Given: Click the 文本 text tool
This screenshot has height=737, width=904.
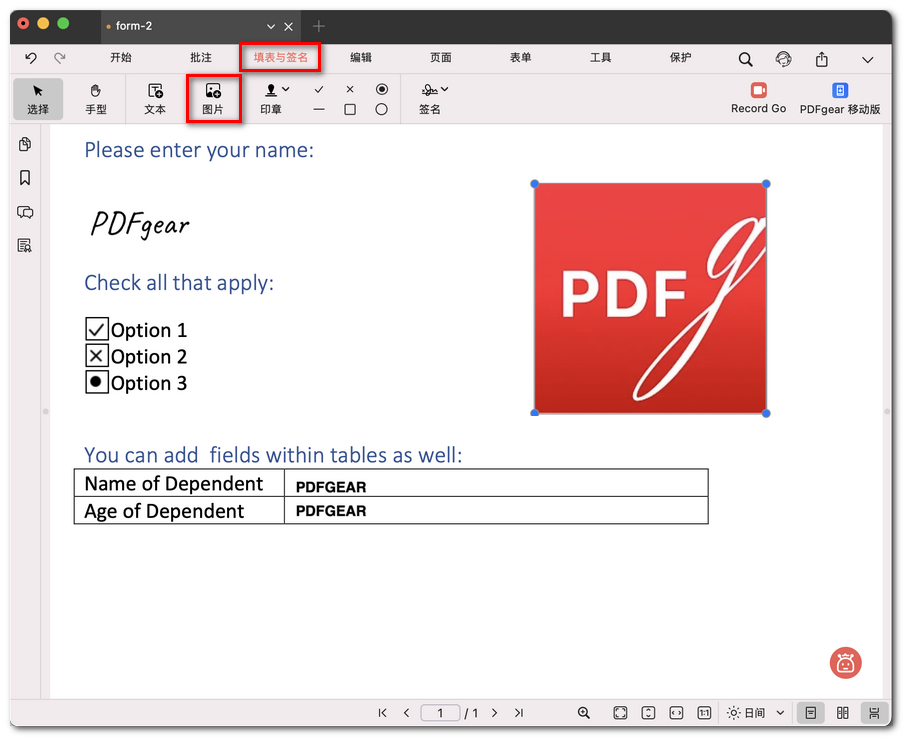Looking at the screenshot, I should (x=155, y=99).
